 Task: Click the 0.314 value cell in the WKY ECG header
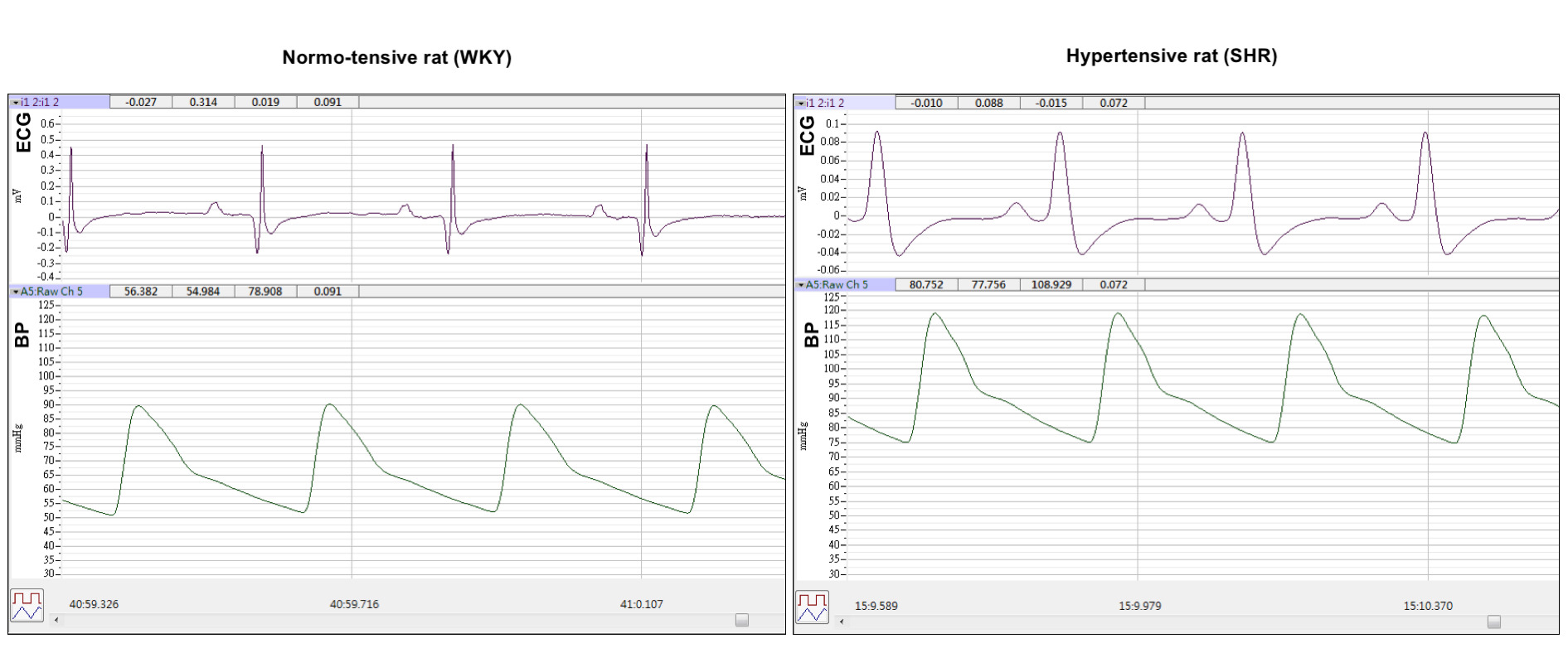pyautogui.click(x=203, y=102)
